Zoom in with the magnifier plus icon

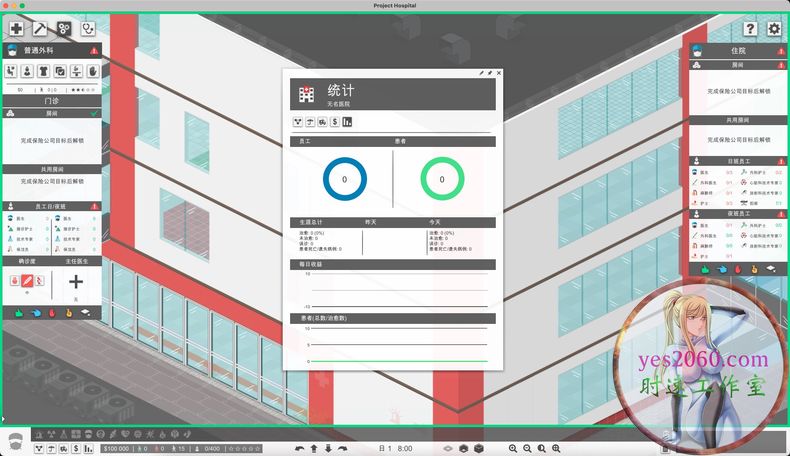513,448
